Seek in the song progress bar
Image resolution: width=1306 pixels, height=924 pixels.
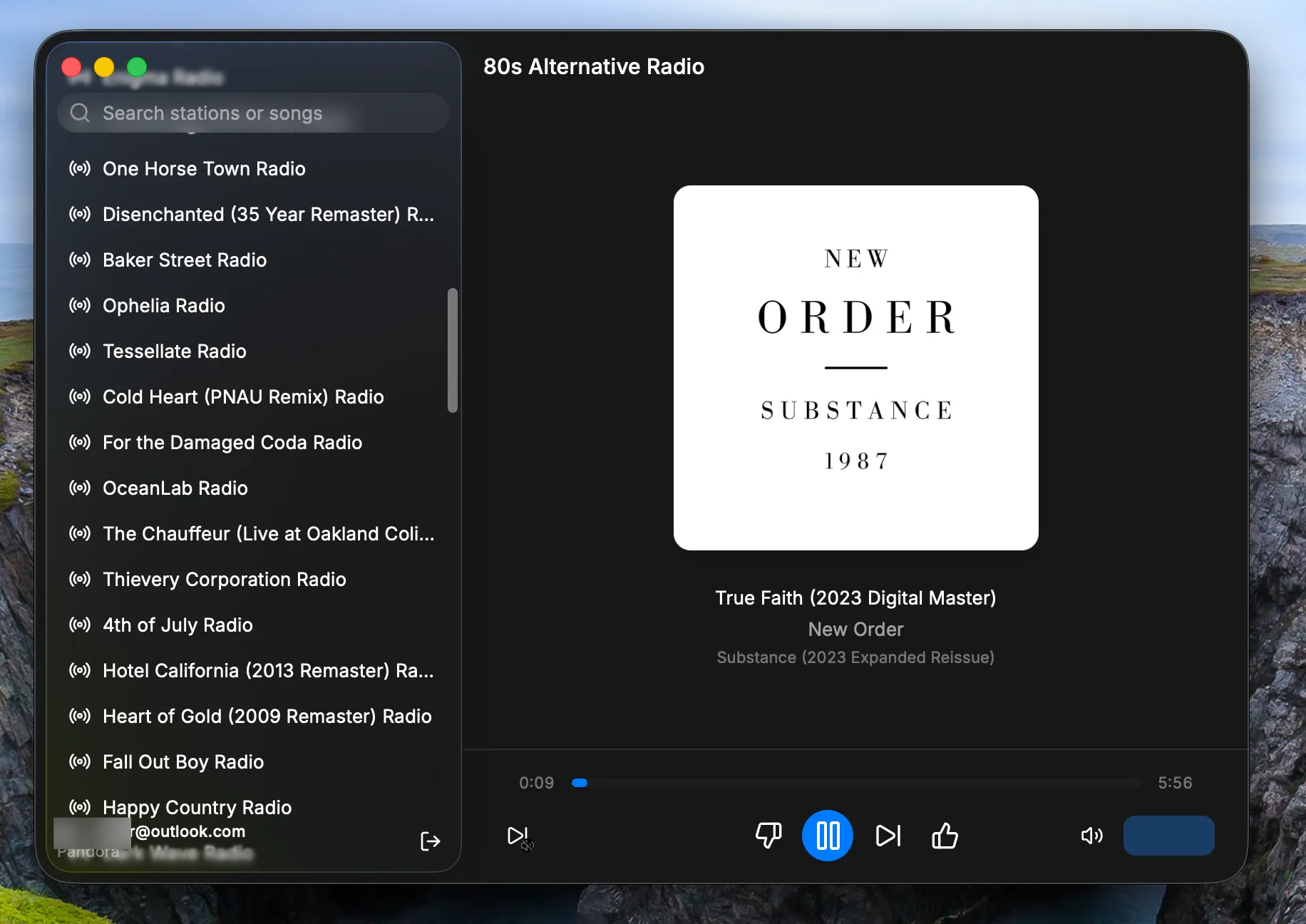click(x=856, y=783)
